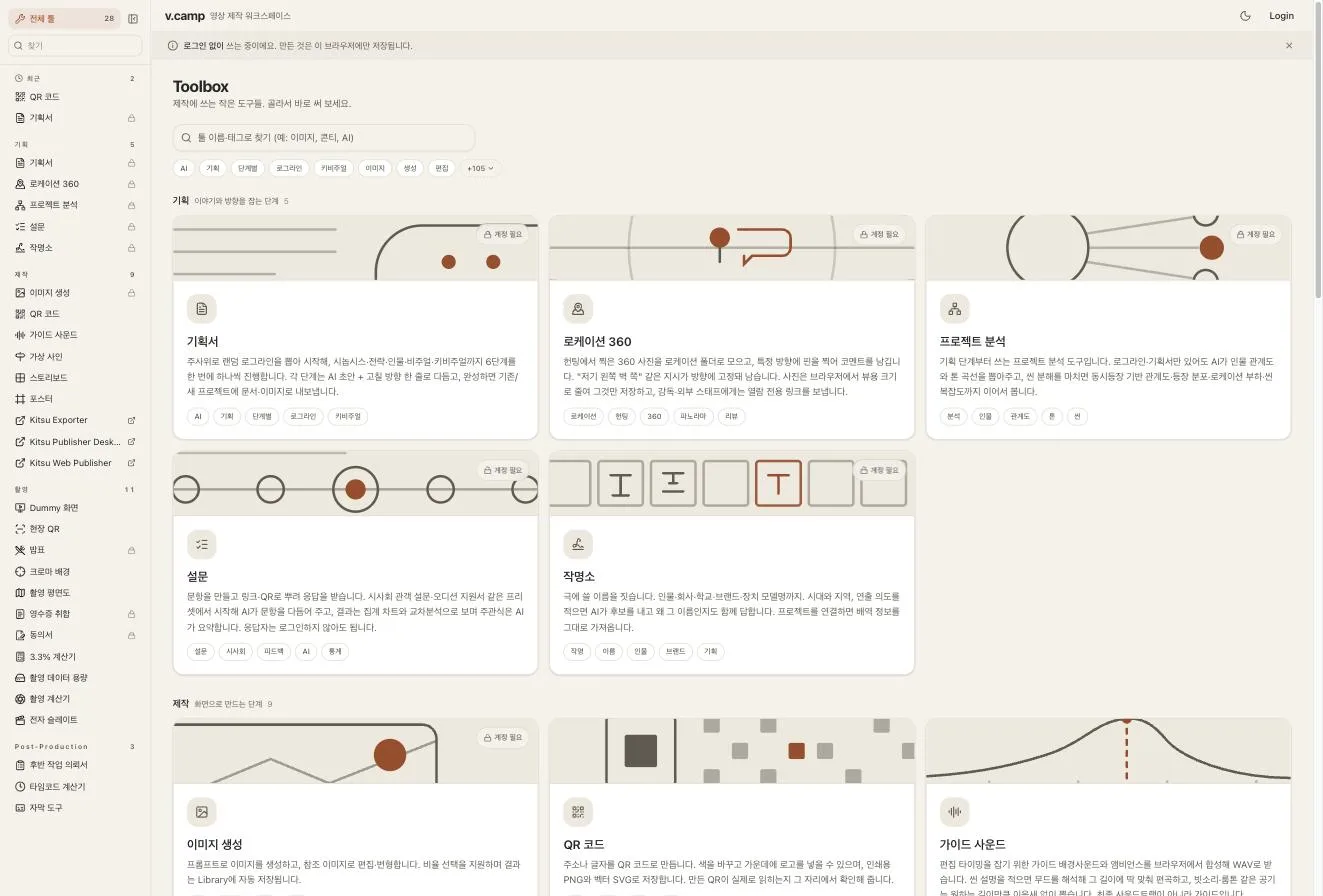Open 프로젝트 분석 in the sidebar
The width and height of the screenshot is (1323, 896).
click(75, 205)
